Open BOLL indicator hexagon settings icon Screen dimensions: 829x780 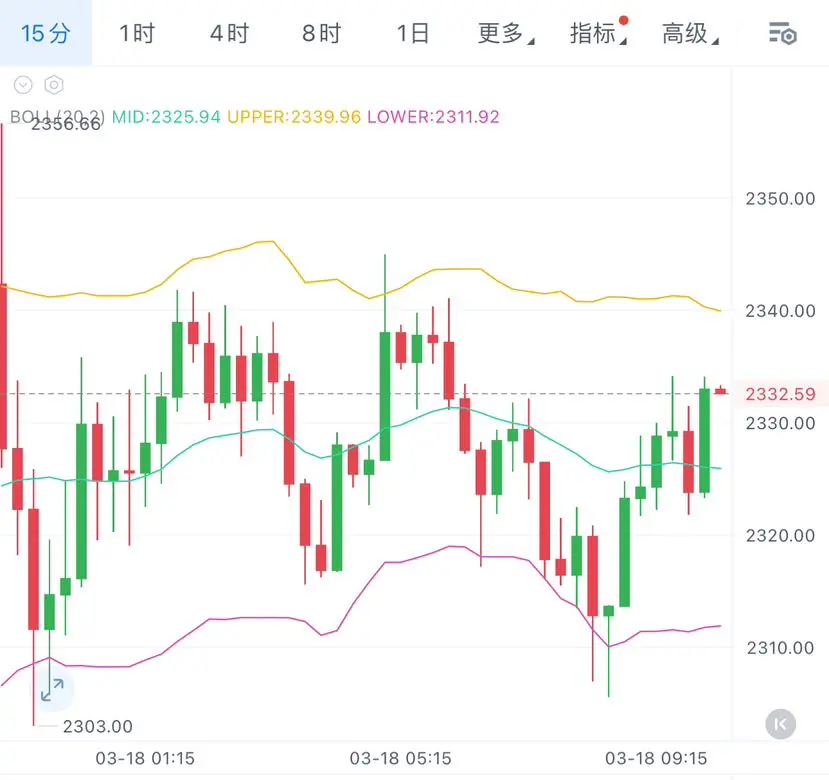(54, 86)
